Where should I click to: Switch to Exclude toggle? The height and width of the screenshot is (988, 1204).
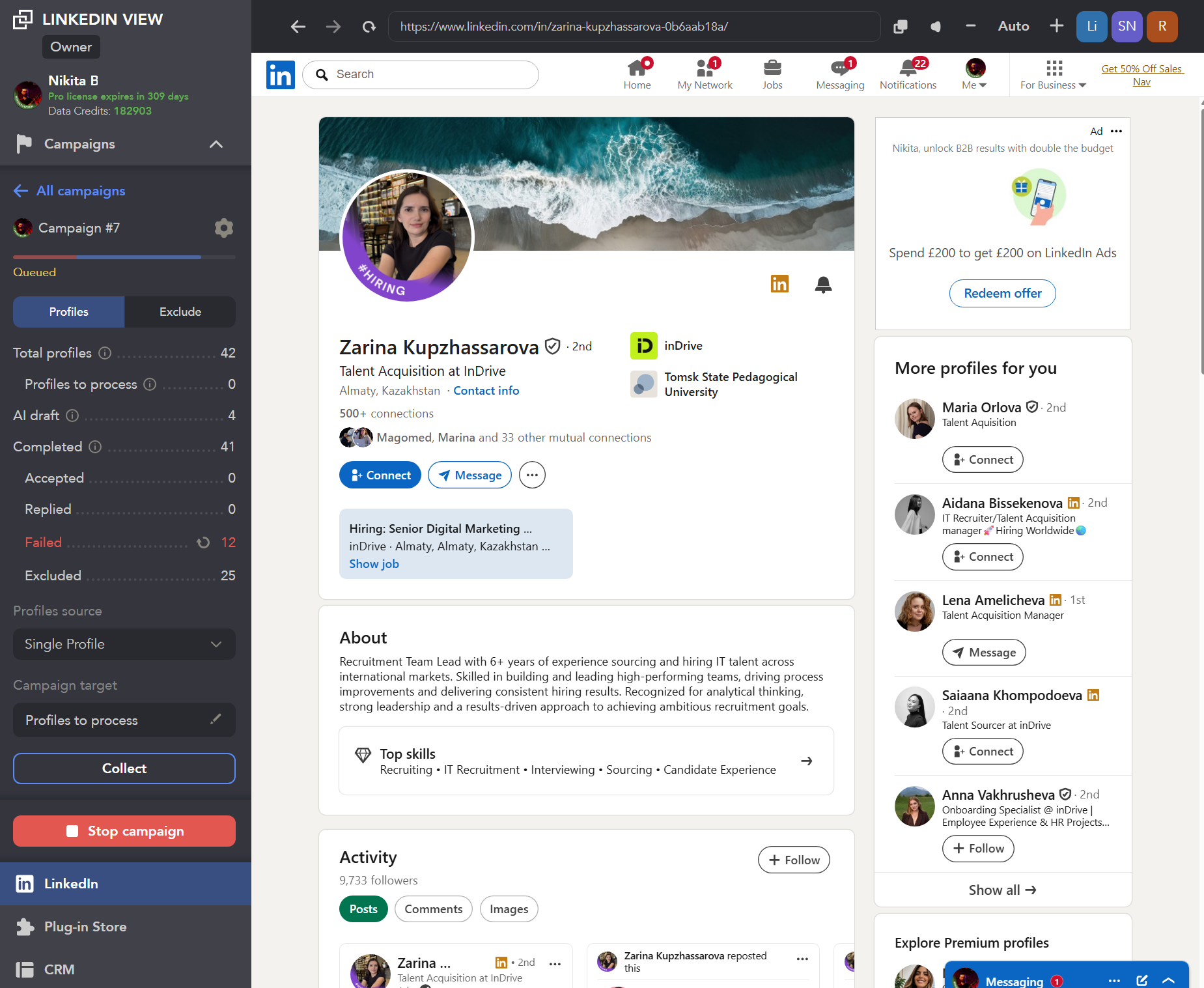coord(180,312)
